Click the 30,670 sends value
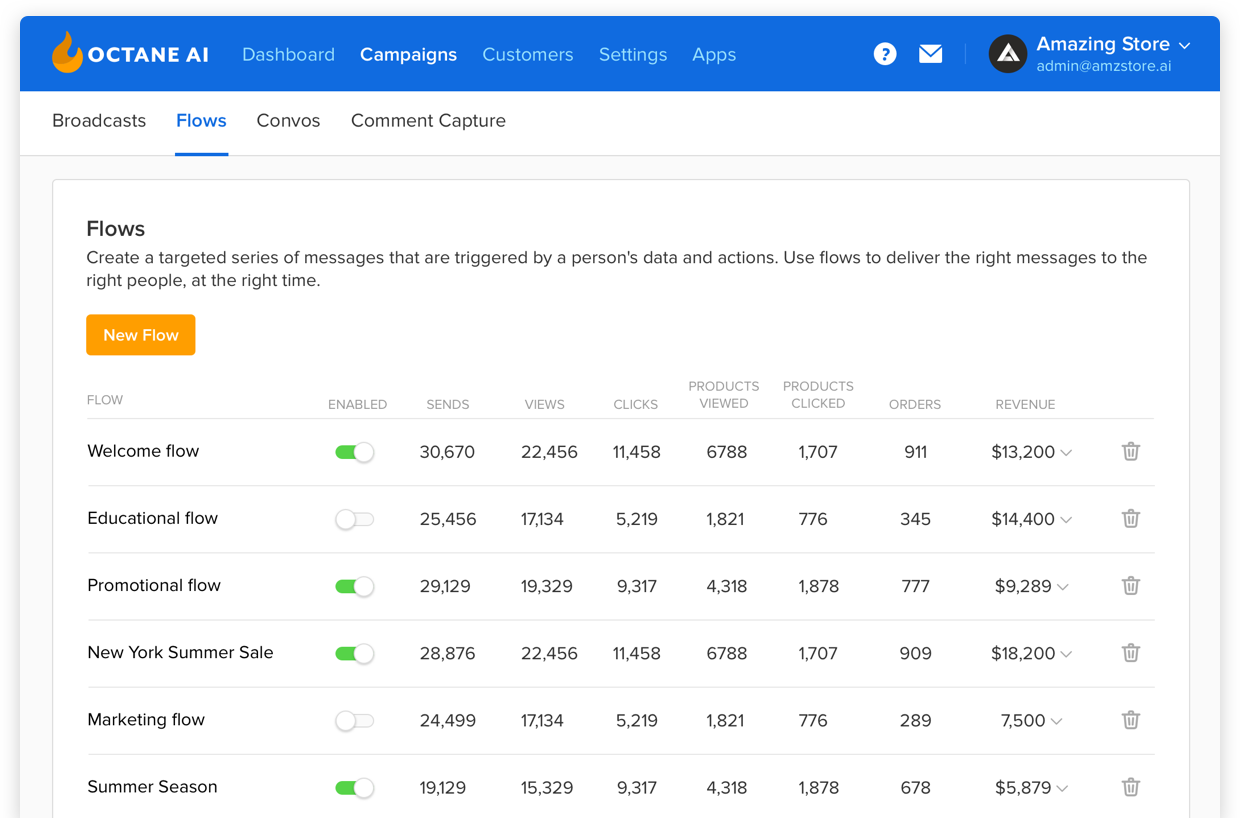This screenshot has height=818, width=1240. (x=447, y=452)
